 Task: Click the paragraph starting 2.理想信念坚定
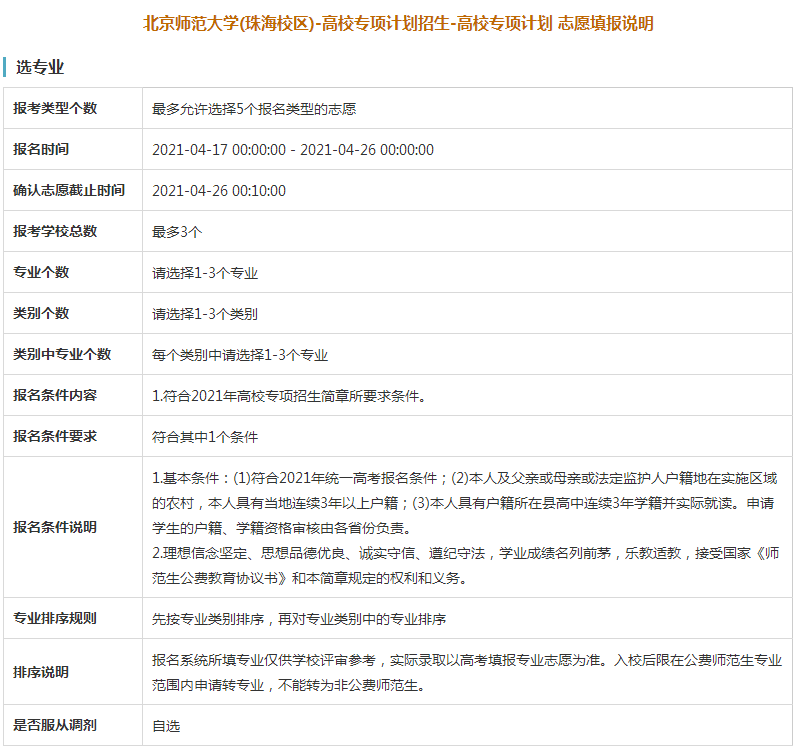(x=465, y=566)
